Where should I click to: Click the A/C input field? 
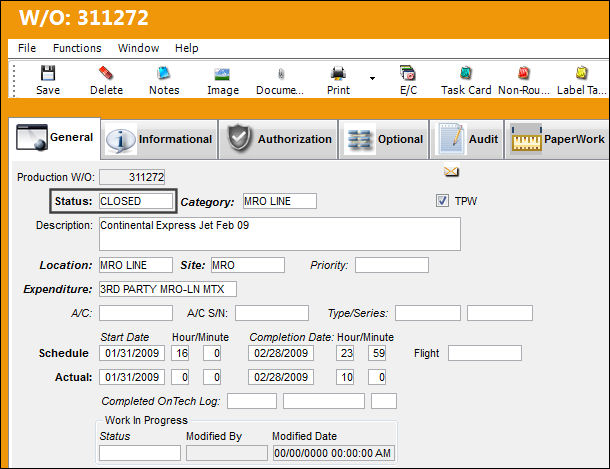tap(136, 313)
